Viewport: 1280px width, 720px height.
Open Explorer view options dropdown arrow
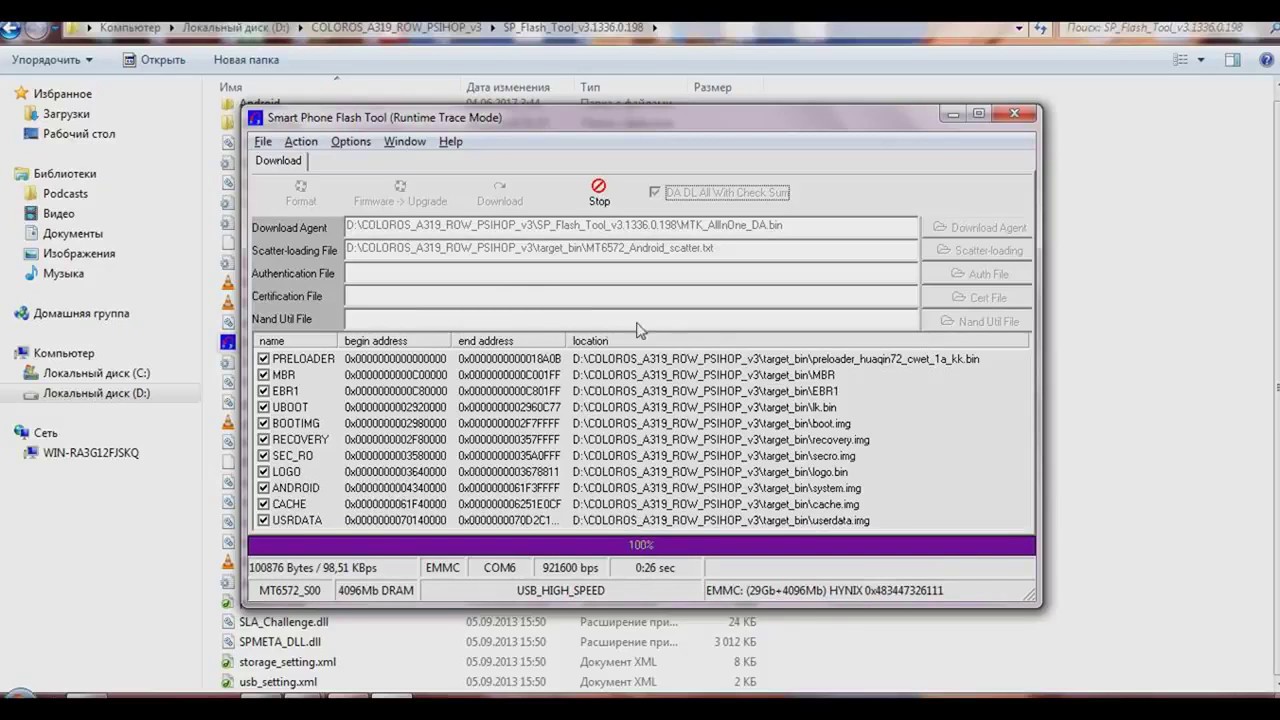[x=1201, y=60]
